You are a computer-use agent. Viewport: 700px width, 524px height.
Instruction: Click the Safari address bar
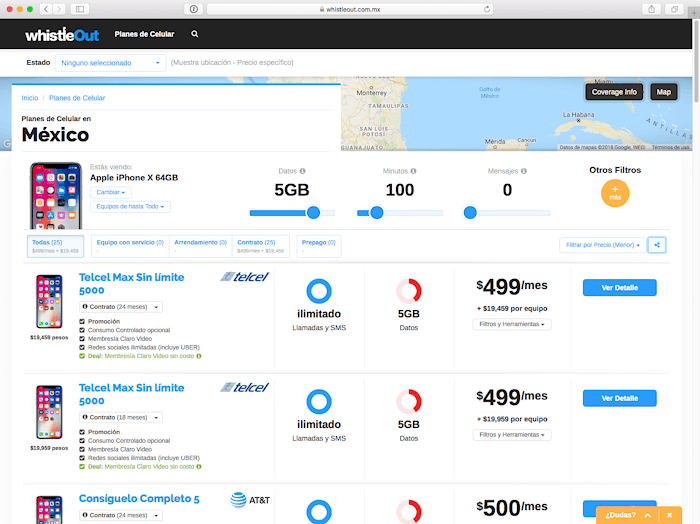pyautogui.click(x=350, y=9)
